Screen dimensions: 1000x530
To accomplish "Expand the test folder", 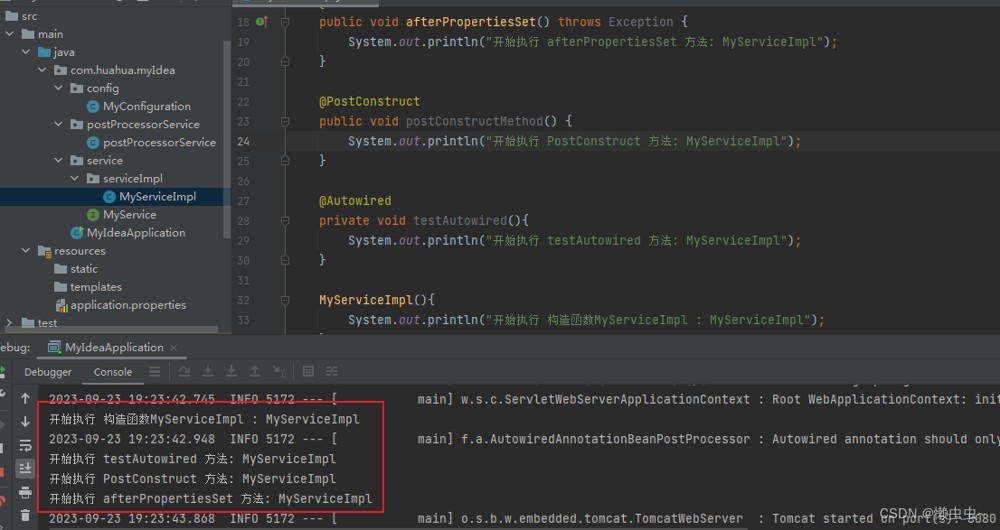I will coord(9,323).
